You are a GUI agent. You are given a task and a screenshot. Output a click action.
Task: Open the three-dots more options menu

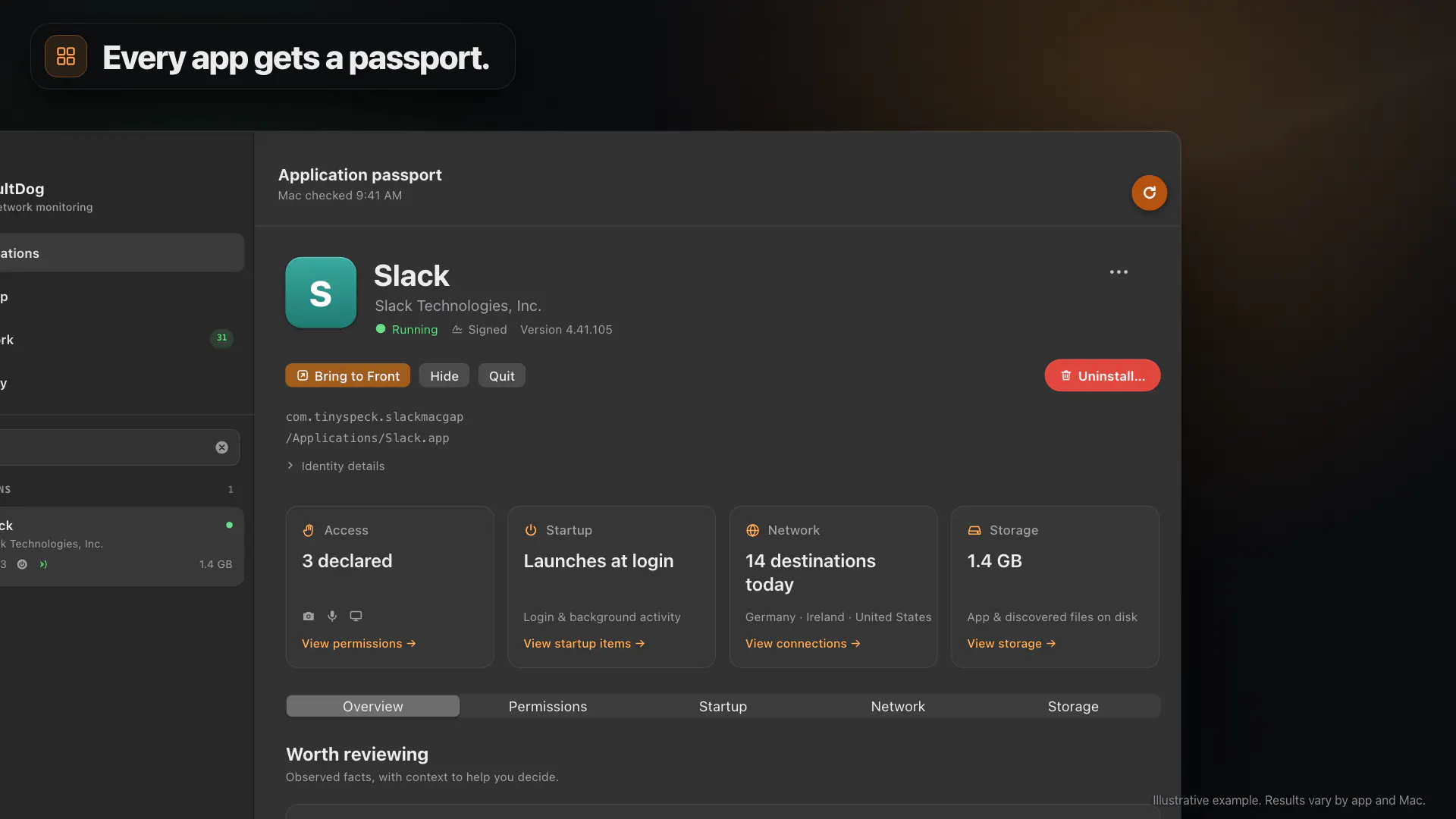click(1119, 272)
